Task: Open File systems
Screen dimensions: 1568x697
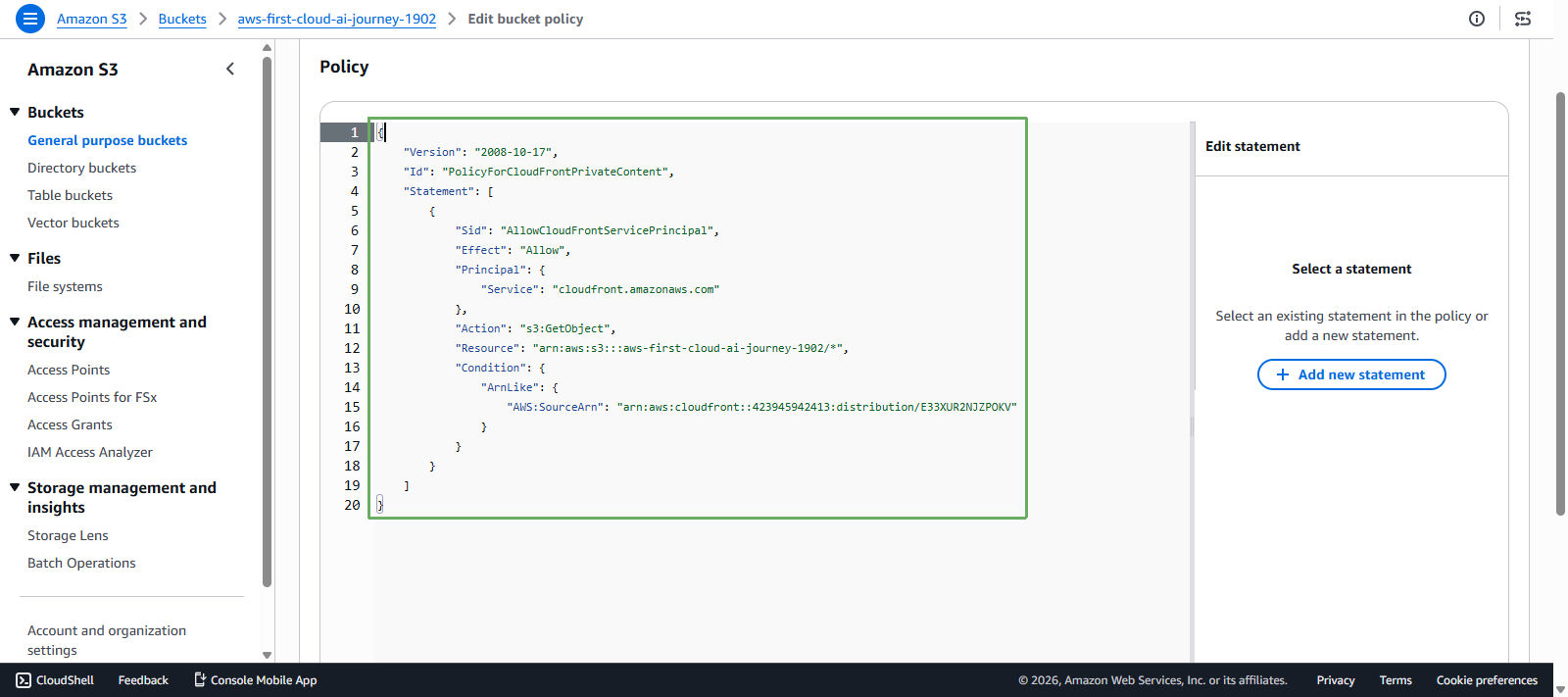Action: pos(65,286)
